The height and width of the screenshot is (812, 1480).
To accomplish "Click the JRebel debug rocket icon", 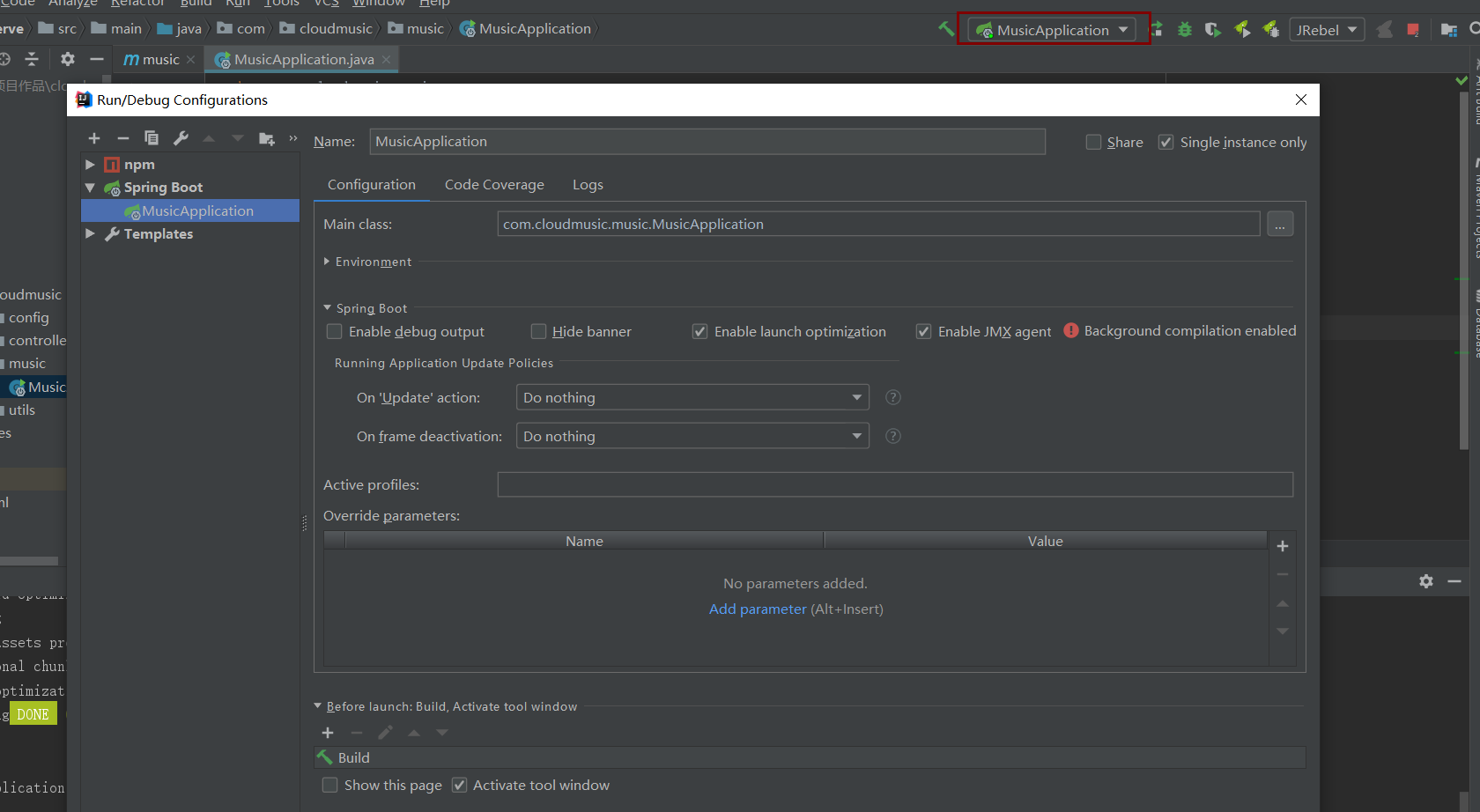I will (x=1271, y=30).
